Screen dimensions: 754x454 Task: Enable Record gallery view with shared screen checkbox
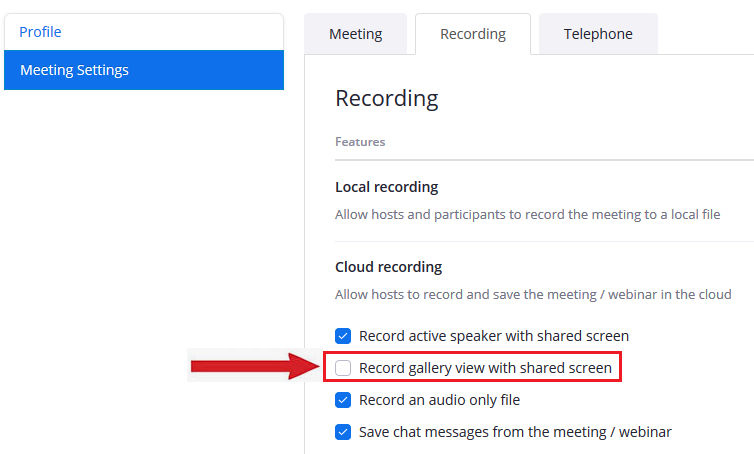(x=343, y=368)
